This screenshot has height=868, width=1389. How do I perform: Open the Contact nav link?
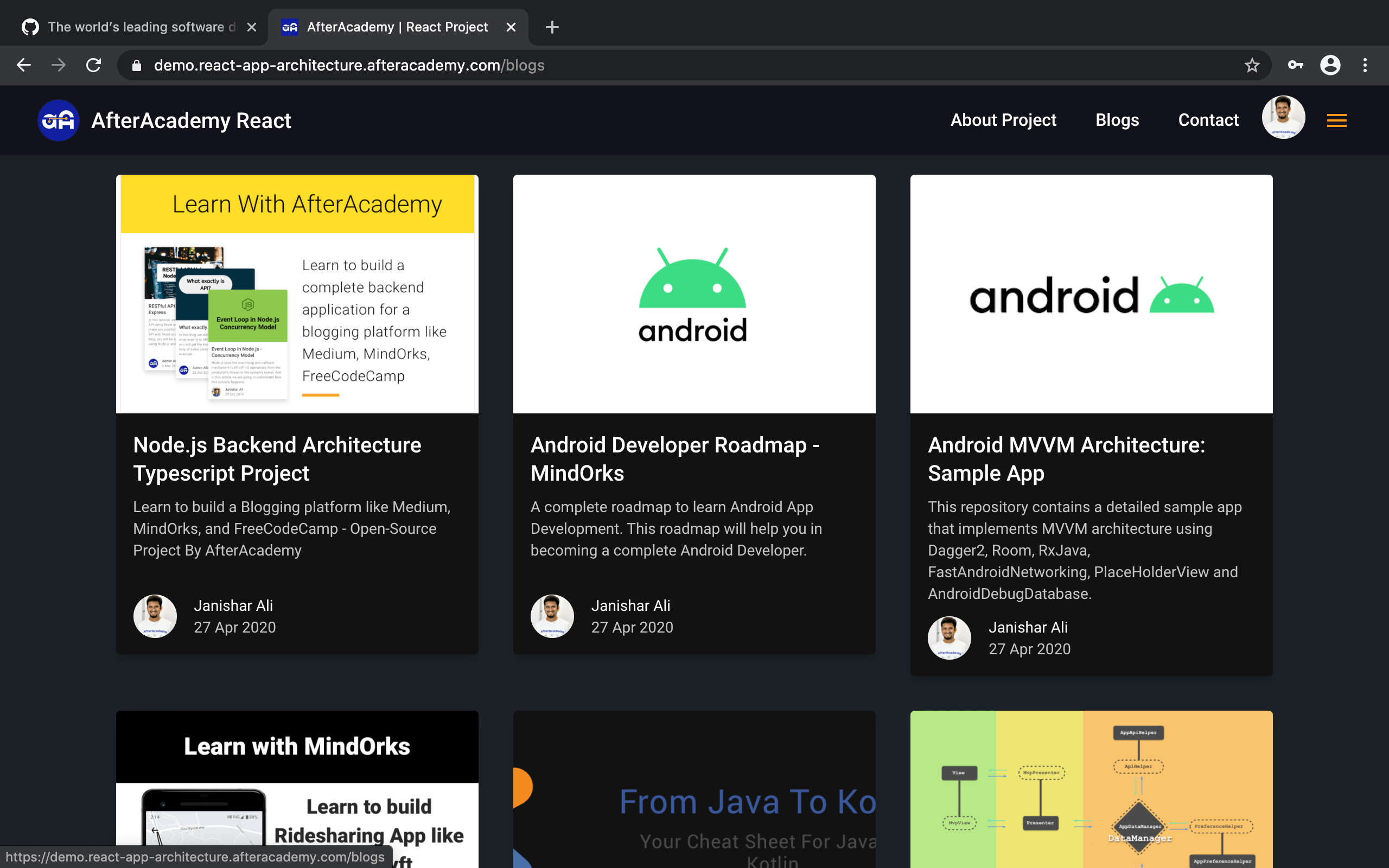click(1208, 120)
